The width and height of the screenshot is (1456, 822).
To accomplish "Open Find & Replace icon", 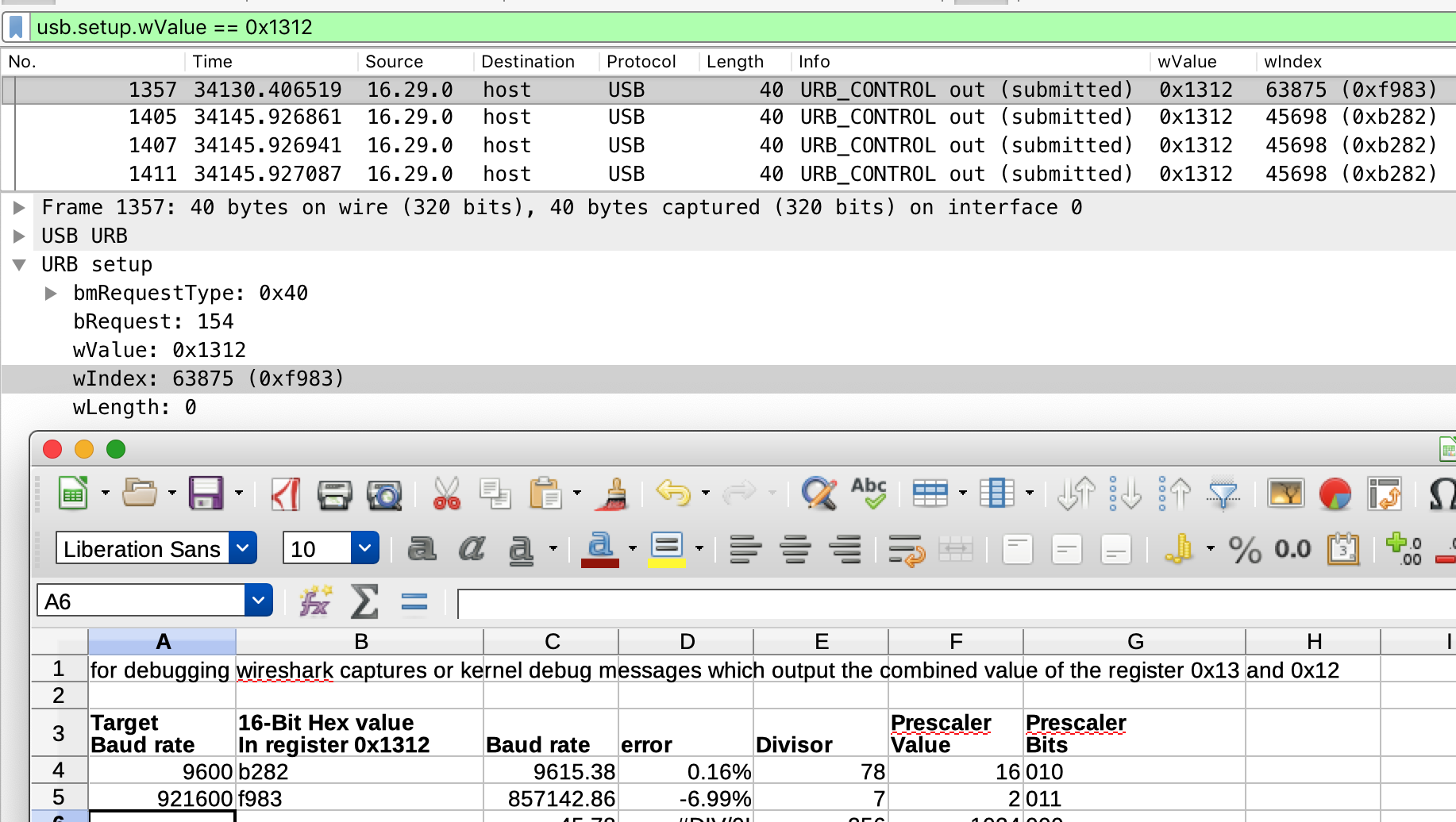I will (x=819, y=493).
